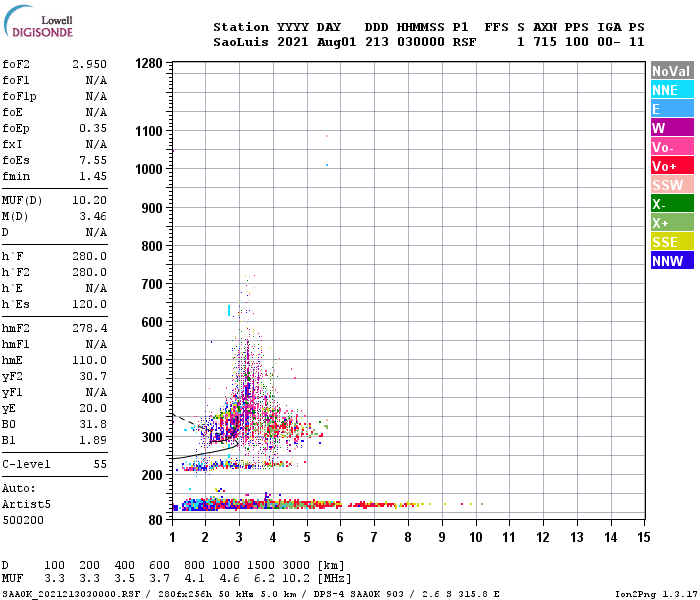Select the NNW blue legend swatch
This screenshot has width=700, height=600.
[672, 261]
